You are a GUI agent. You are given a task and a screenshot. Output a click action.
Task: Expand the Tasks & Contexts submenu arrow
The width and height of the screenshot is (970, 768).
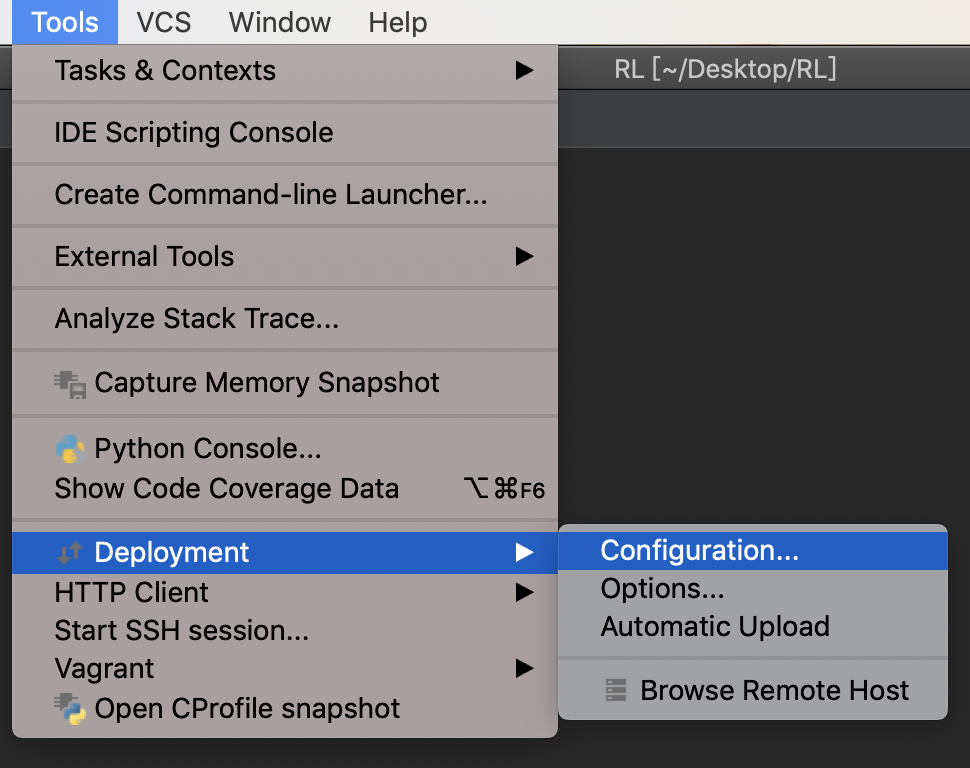(x=524, y=70)
